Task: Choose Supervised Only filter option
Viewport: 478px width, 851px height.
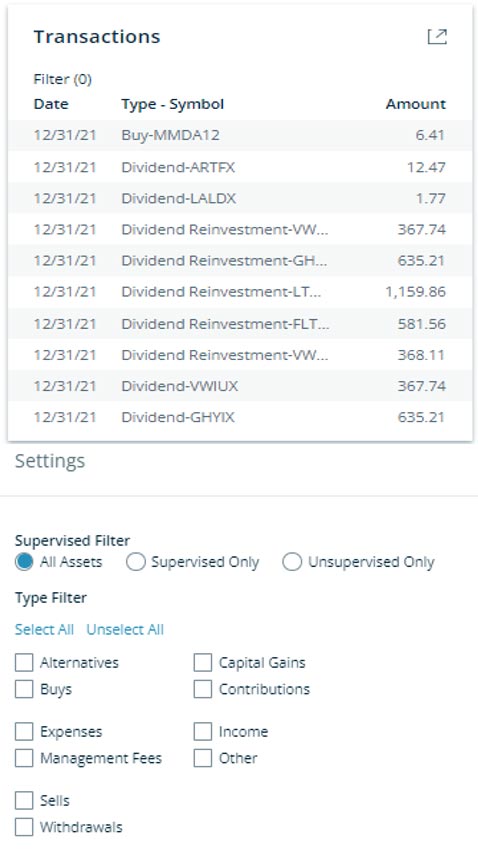Action: [x=135, y=562]
